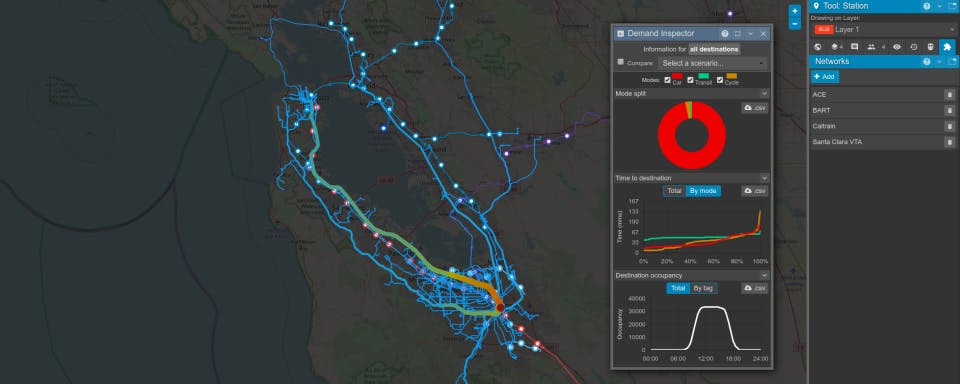This screenshot has width=960, height=384.
Task: Switch time chart to By mode
Action: 703,191
